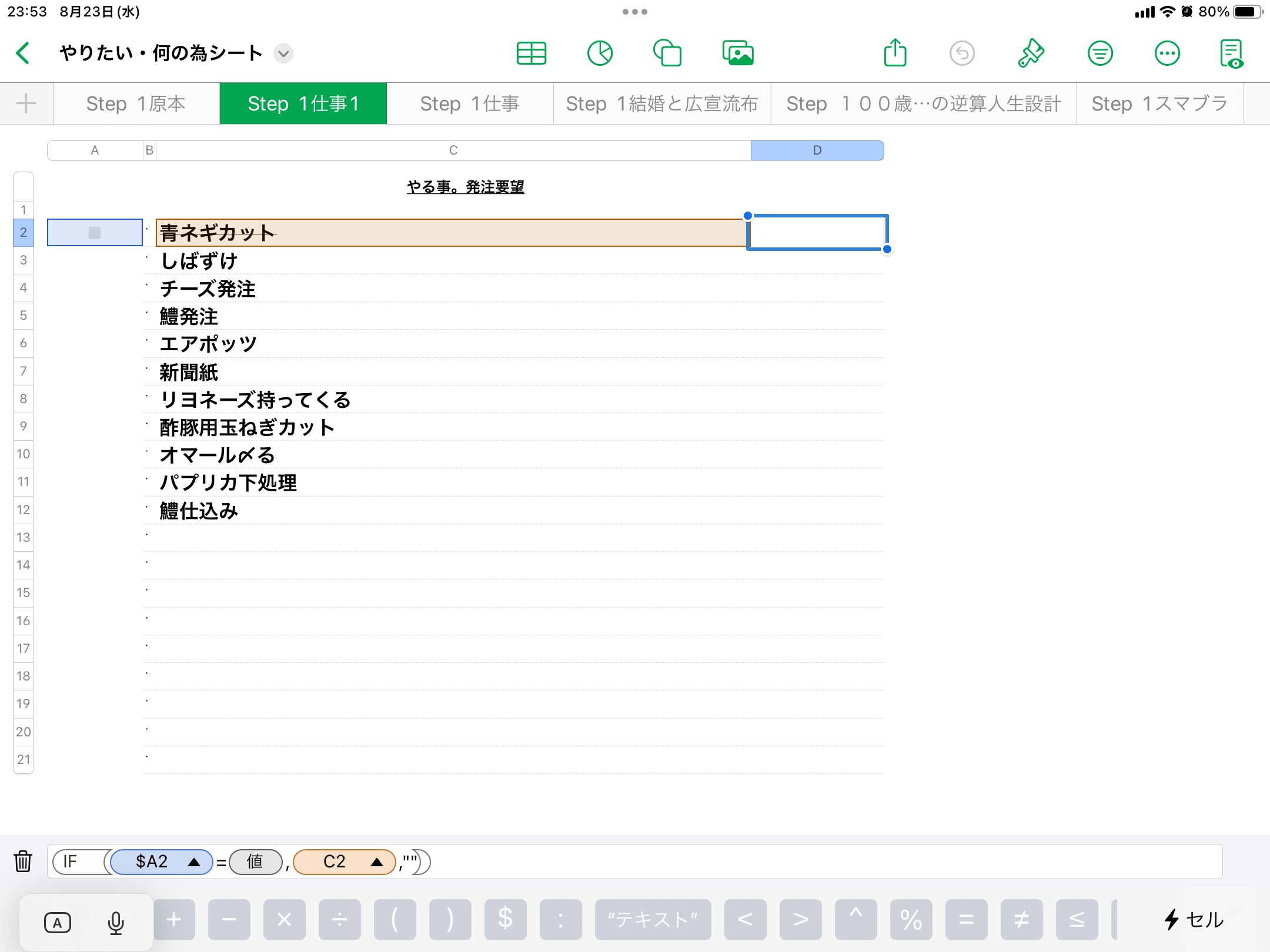Toggle checkbox in cell A2
Viewport: 1270px width, 952px height.
tap(95, 233)
